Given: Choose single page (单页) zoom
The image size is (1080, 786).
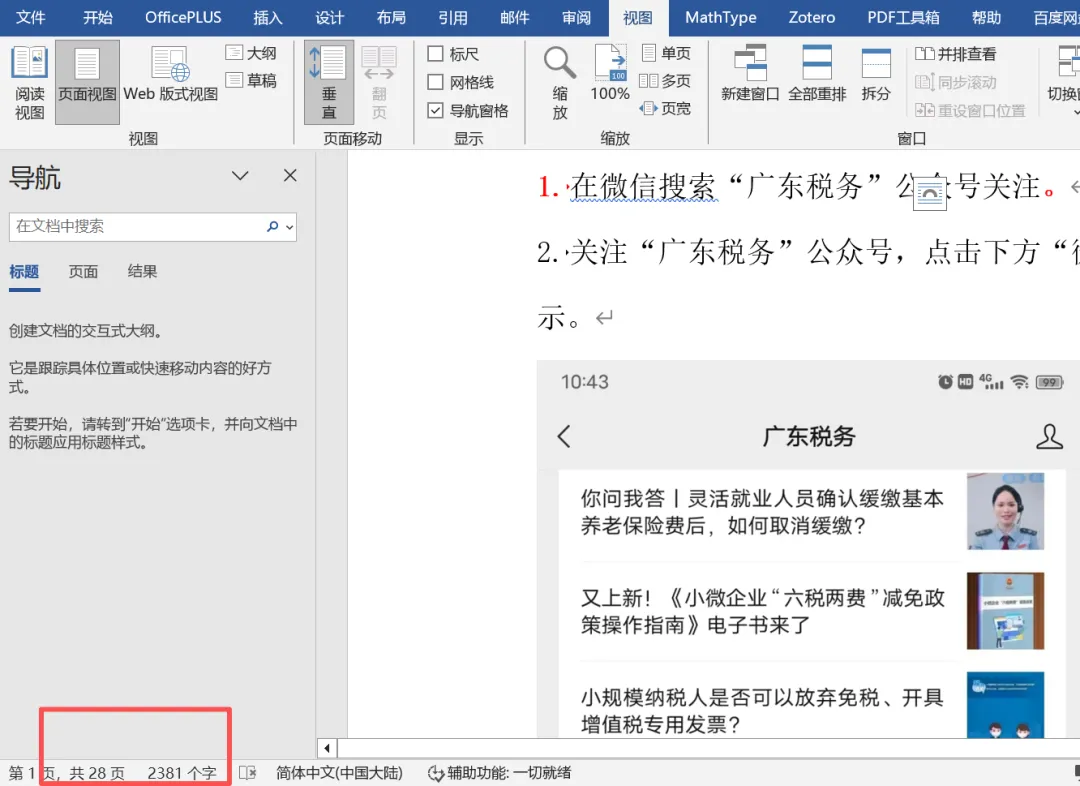Looking at the screenshot, I should [x=666, y=53].
